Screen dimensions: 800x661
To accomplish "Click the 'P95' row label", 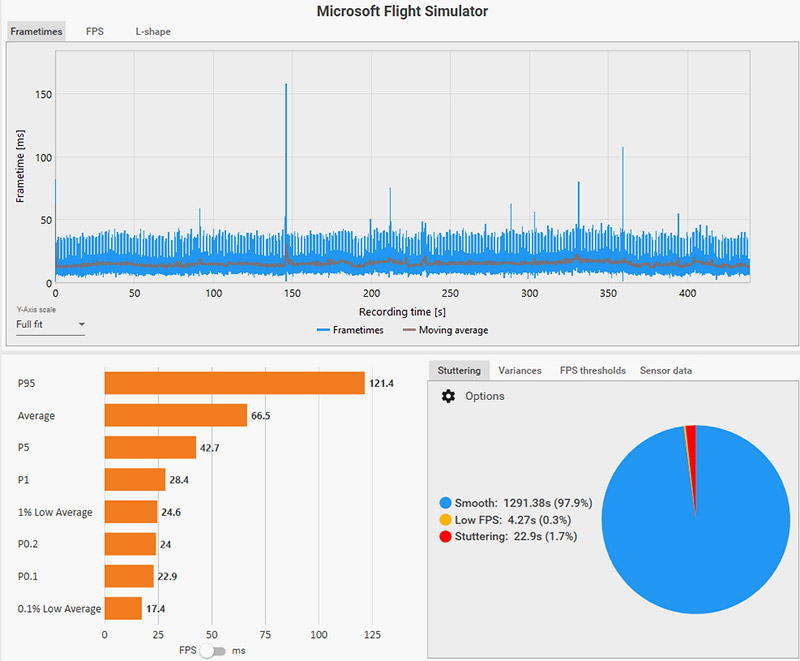I will tap(27, 384).
